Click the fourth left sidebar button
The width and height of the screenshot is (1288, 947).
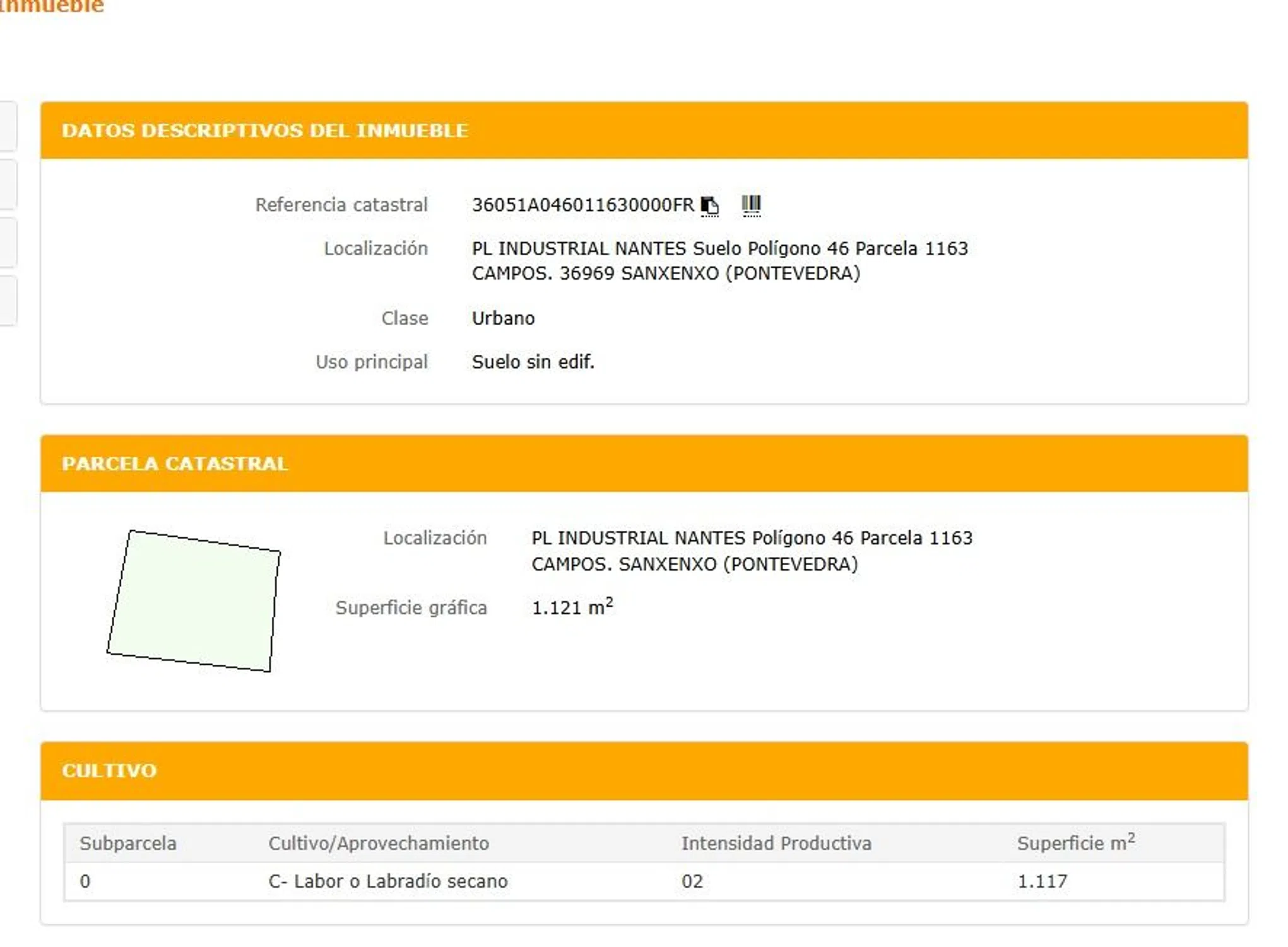[8, 300]
